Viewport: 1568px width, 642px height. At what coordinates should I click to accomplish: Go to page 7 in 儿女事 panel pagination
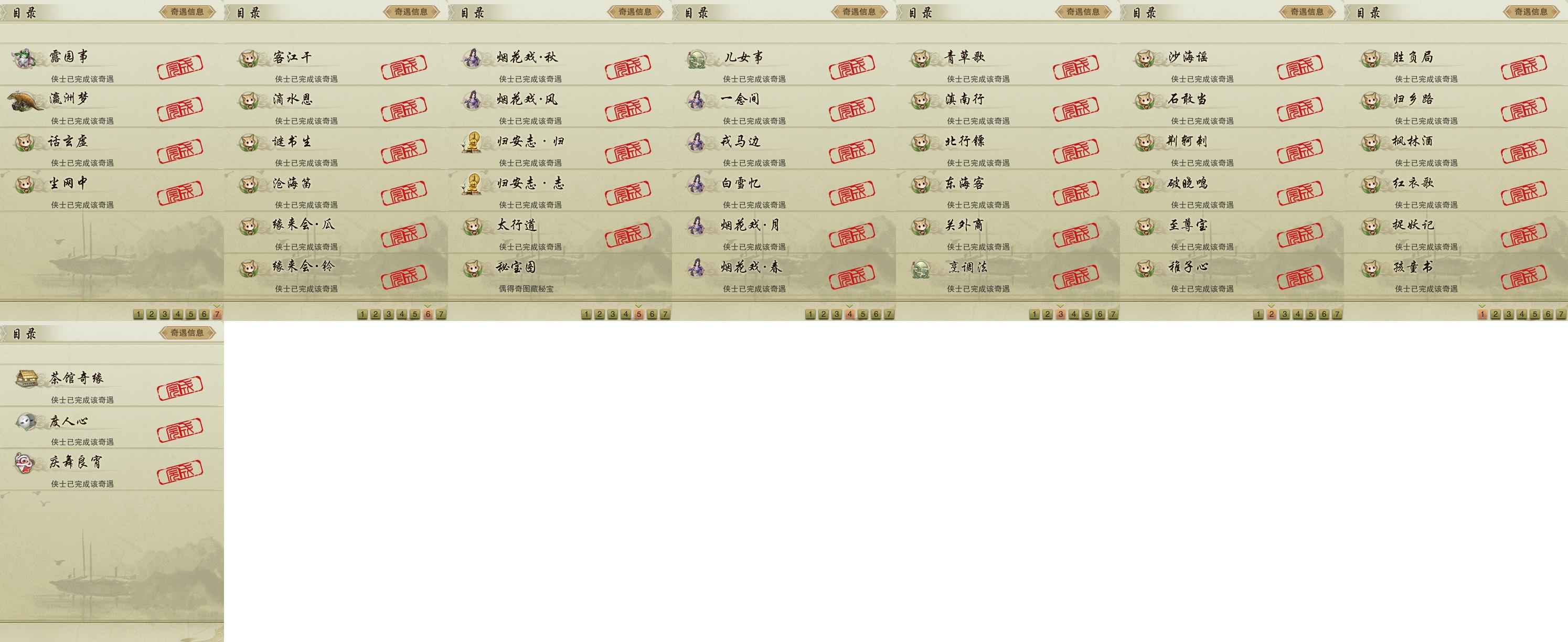[889, 315]
